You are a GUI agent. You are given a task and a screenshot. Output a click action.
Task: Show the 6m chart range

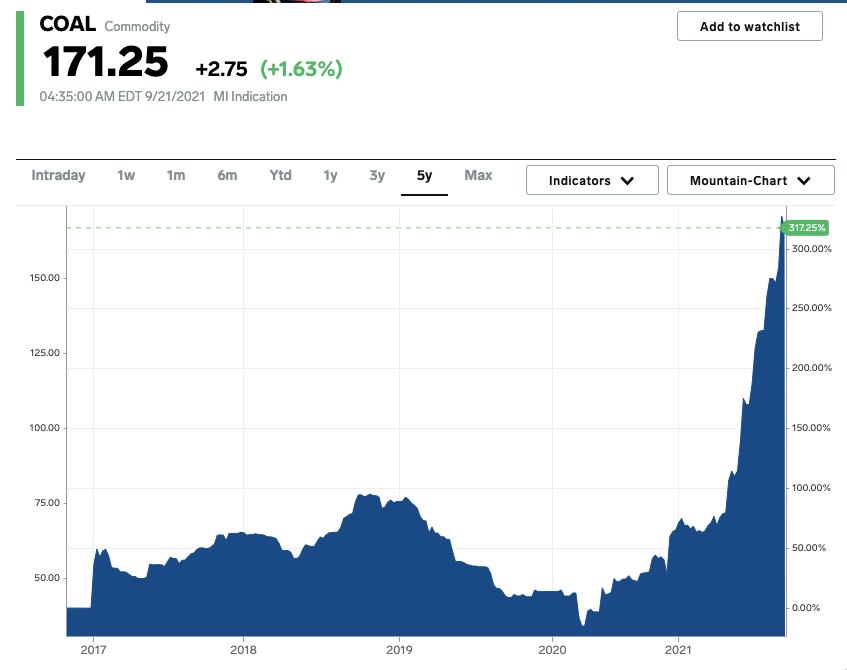[x=227, y=175]
